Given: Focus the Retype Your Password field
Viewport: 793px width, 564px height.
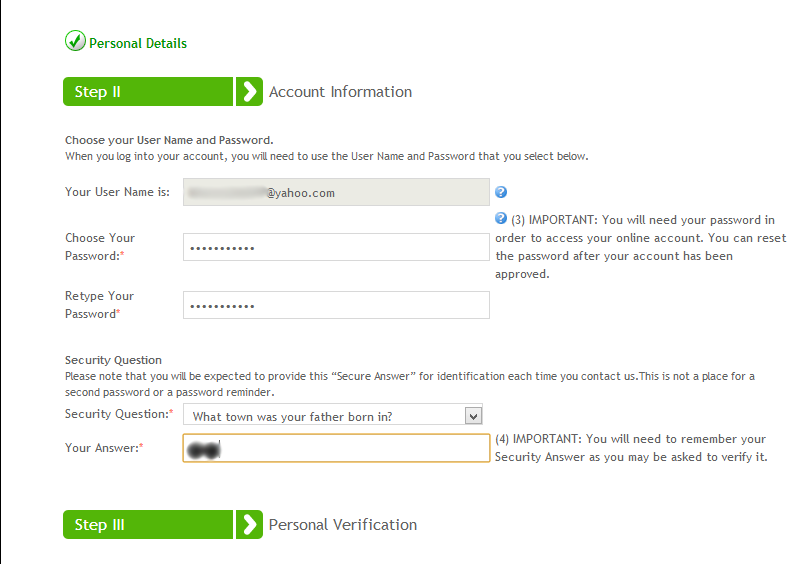Looking at the screenshot, I should [x=336, y=305].
